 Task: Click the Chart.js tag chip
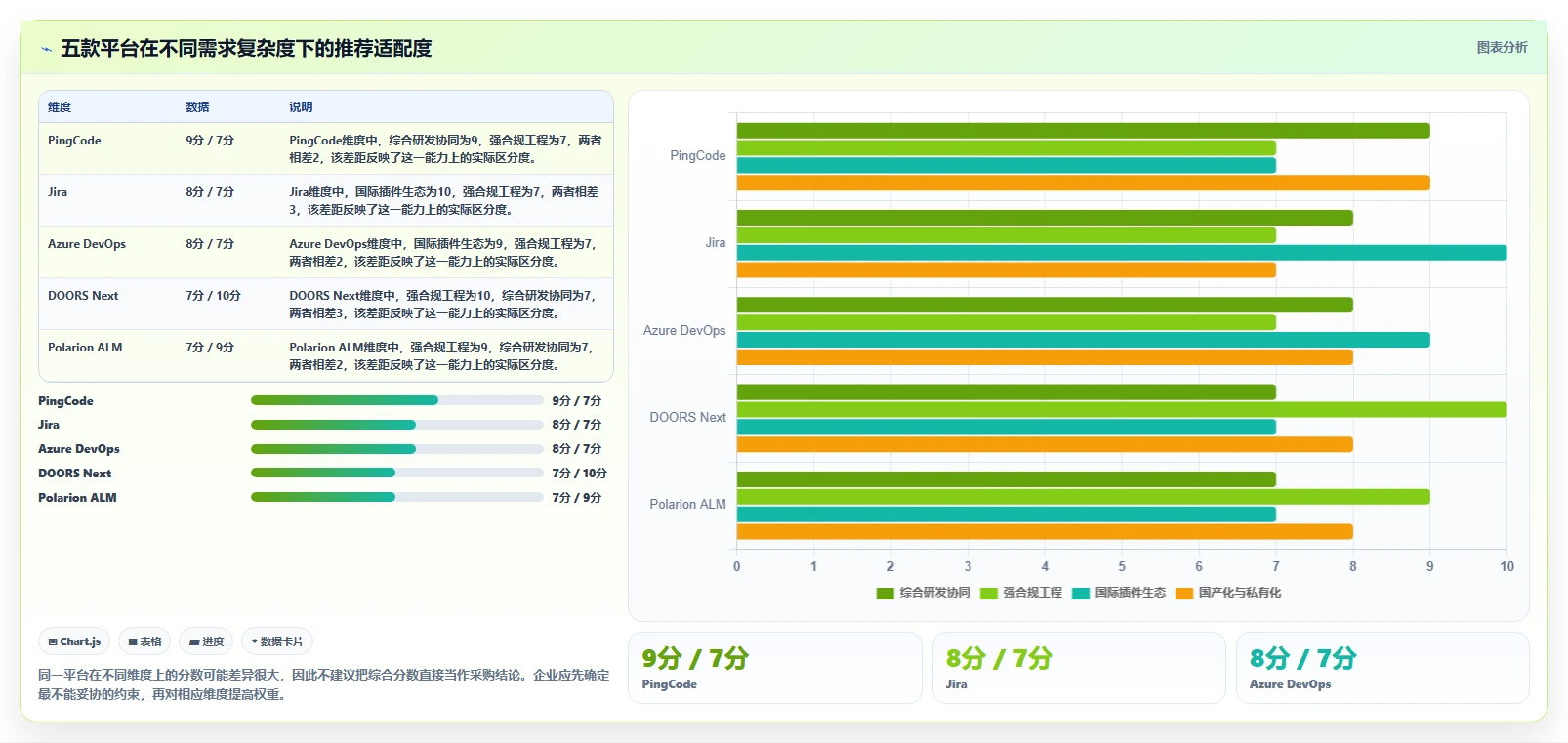pyautogui.click(x=74, y=641)
